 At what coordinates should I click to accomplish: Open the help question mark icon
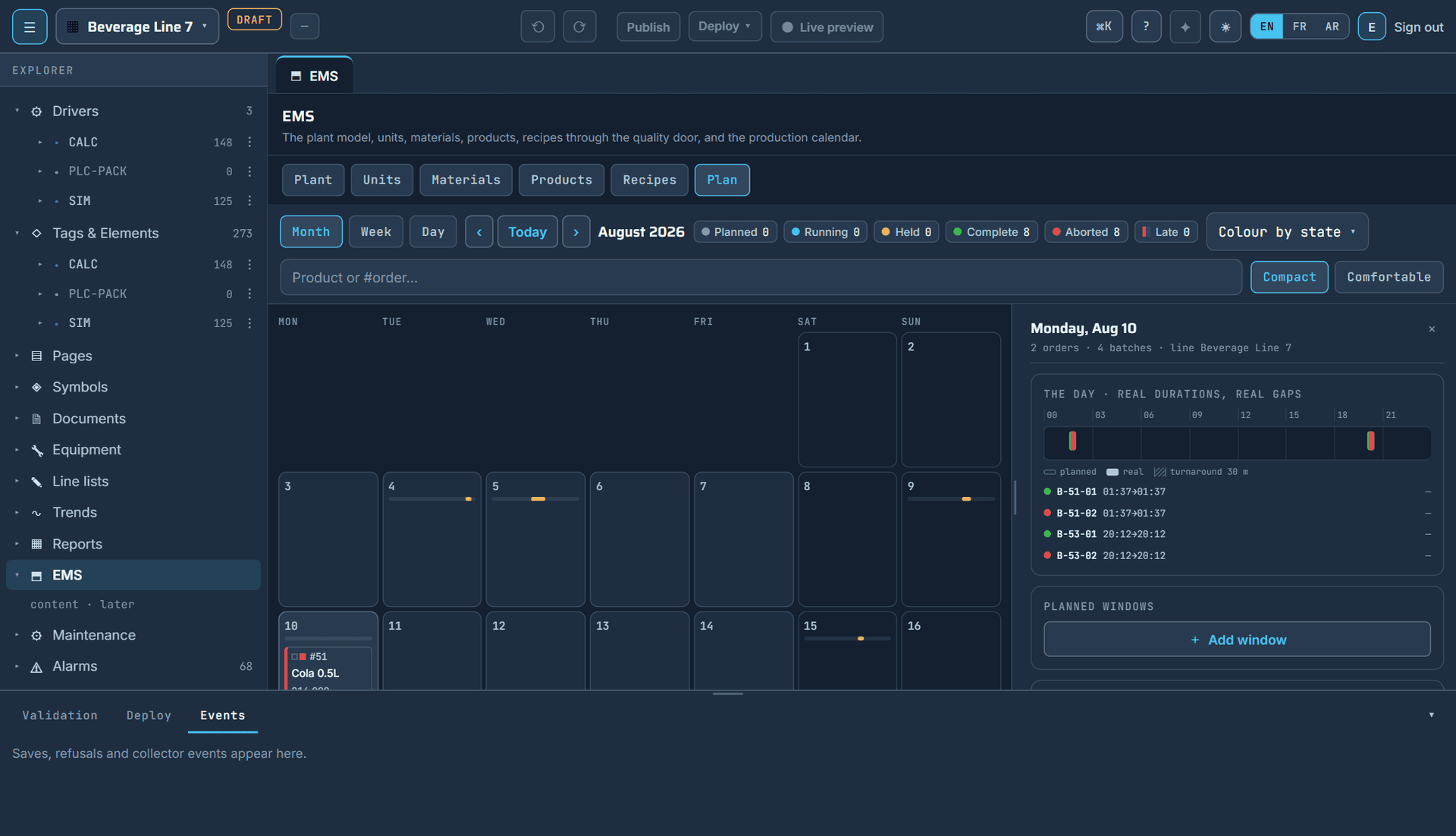(1146, 27)
